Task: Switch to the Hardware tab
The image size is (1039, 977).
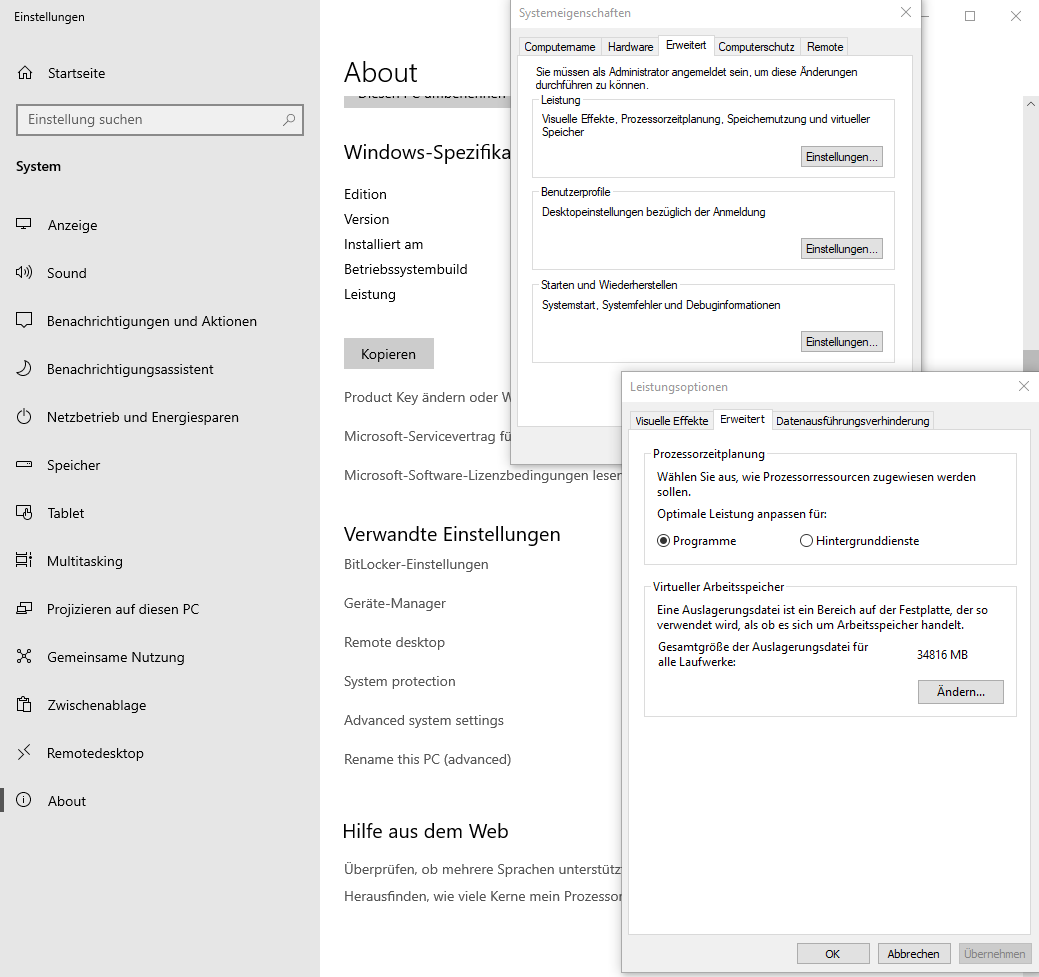Action: point(630,47)
